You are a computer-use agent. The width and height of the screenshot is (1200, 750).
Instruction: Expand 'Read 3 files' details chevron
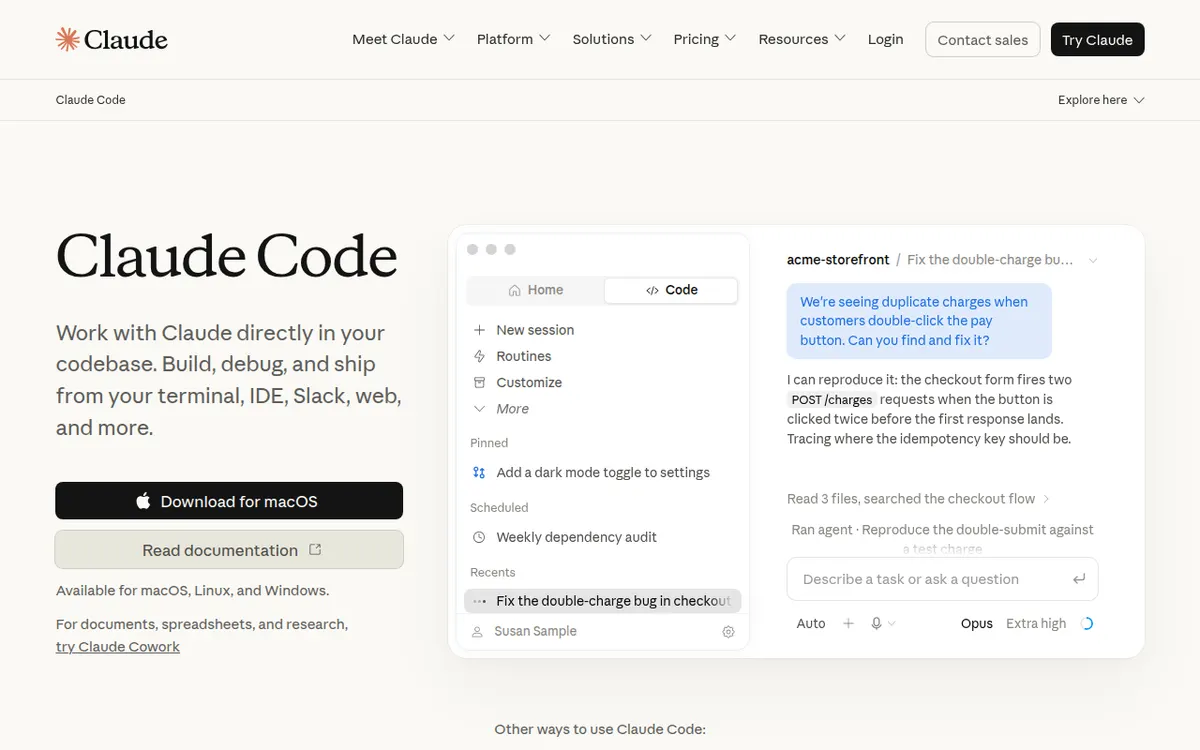(1046, 499)
